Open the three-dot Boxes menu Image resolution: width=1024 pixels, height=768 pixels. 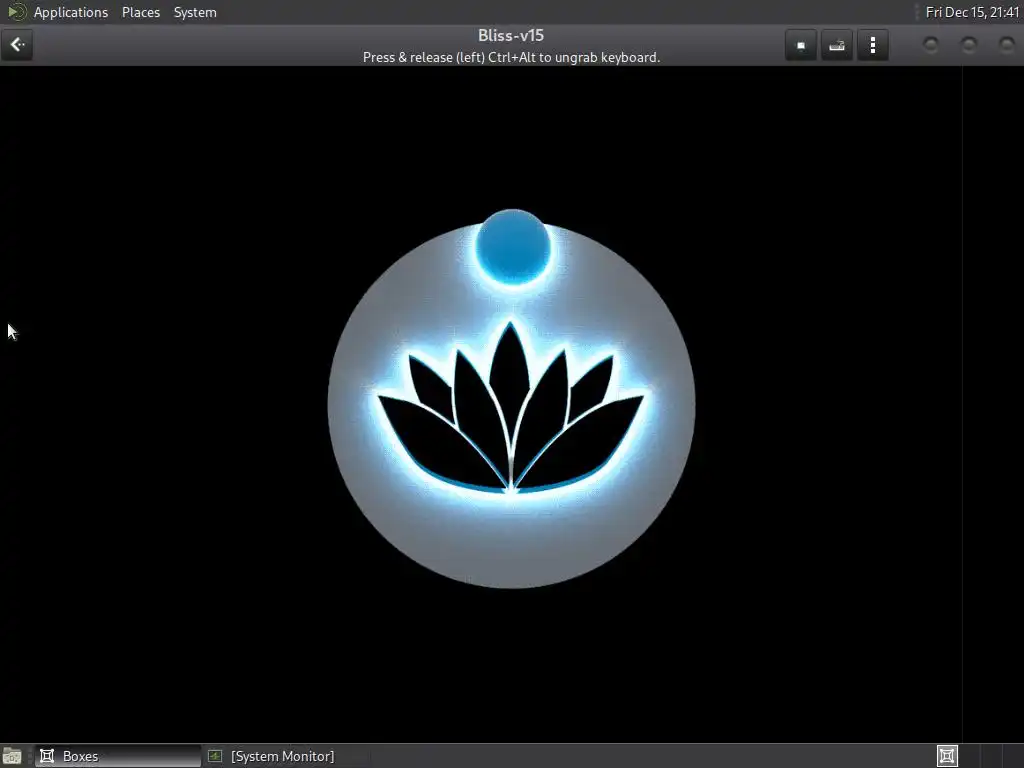pos(872,45)
